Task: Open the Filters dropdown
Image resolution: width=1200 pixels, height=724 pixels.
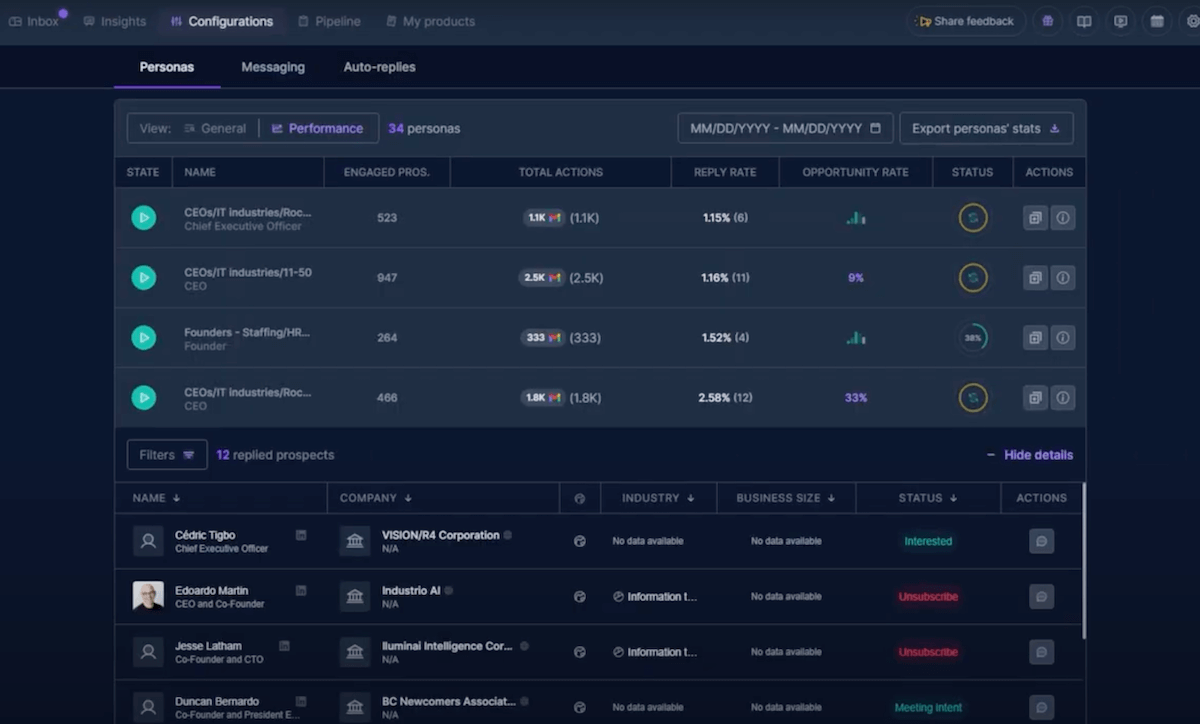Action: tap(167, 455)
